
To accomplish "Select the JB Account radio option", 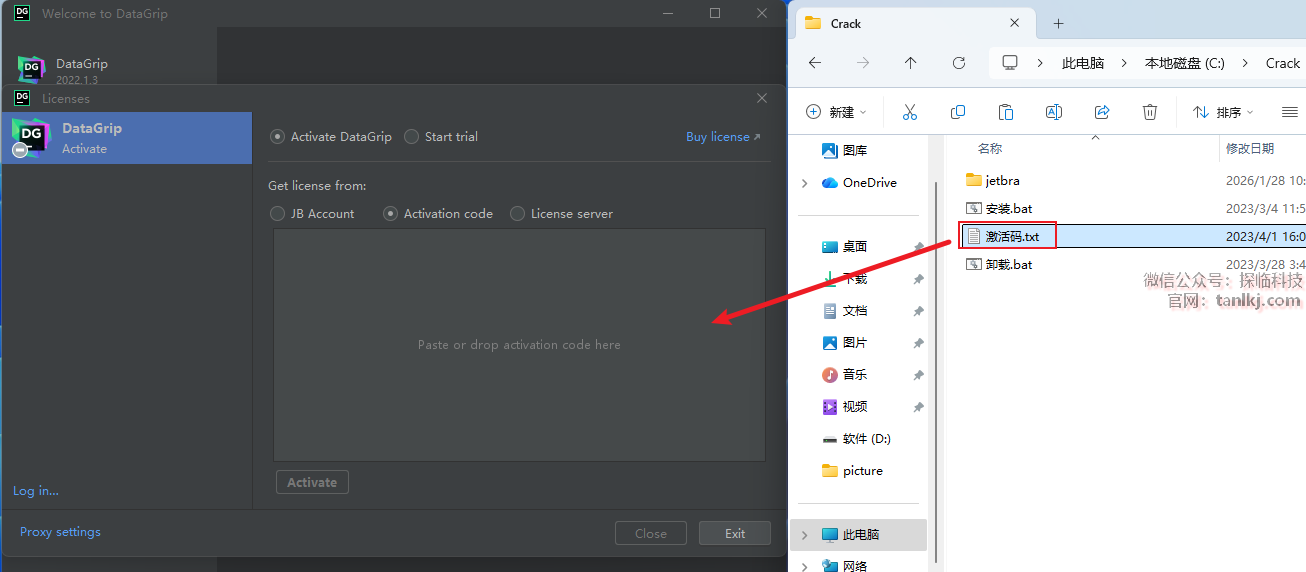I will click(x=278, y=214).
